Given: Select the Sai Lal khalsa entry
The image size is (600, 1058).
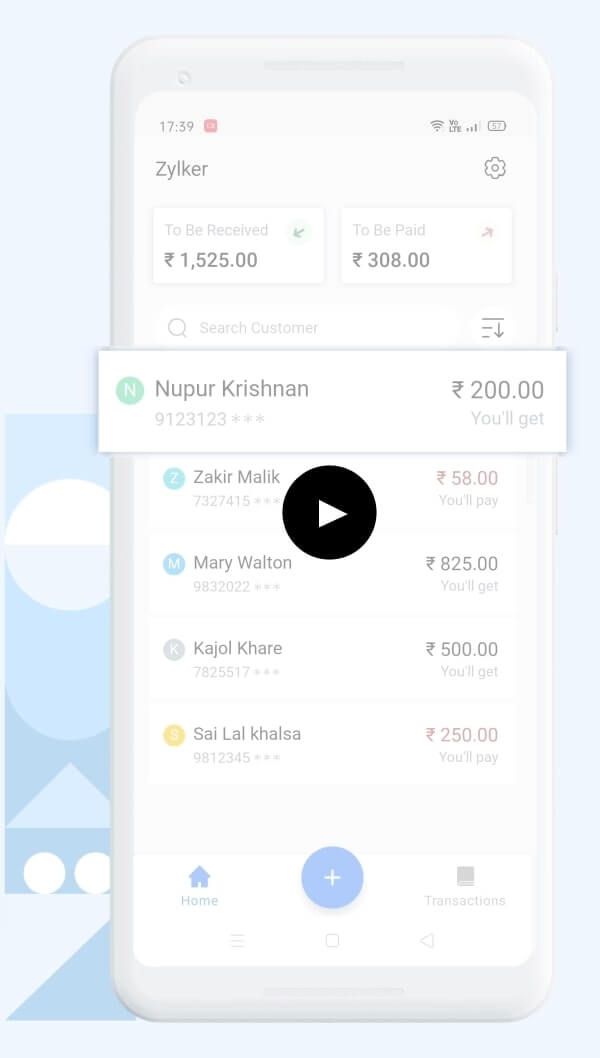Looking at the screenshot, I should click(332, 744).
